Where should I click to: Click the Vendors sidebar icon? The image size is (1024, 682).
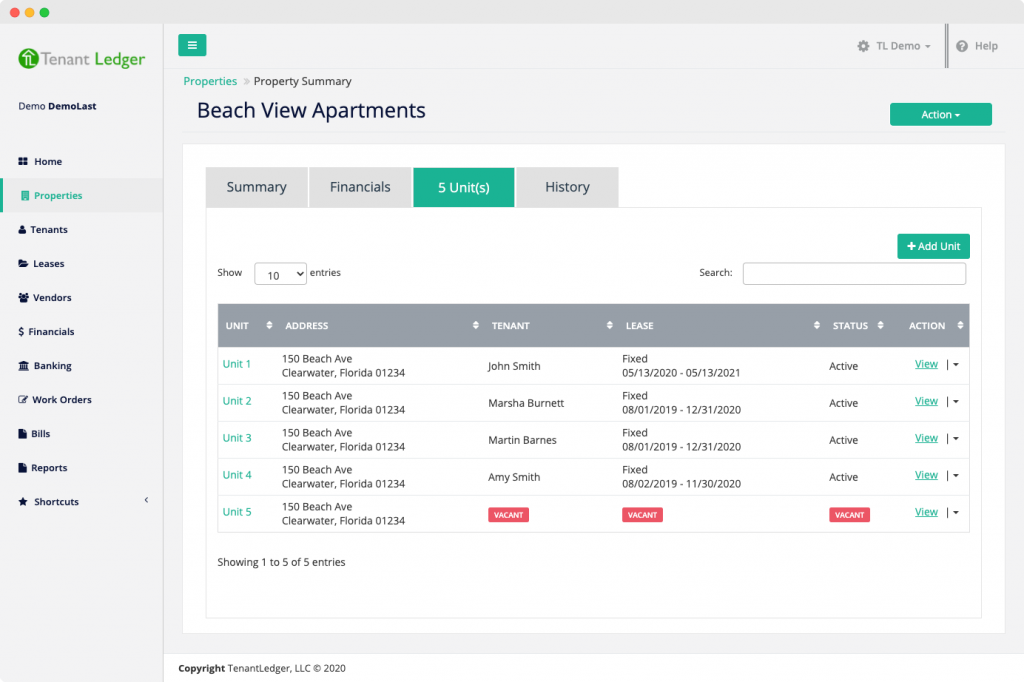tap(25, 297)
